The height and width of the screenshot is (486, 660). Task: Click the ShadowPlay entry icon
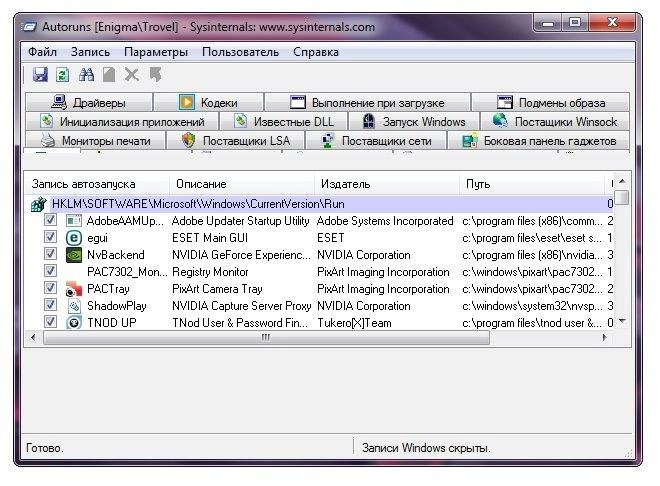point(74,306)
